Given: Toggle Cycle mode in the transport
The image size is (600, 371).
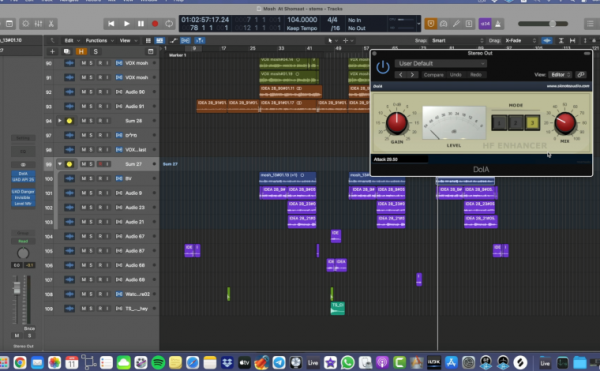Looking at the screenshot, I should click(x=169, y=24).
